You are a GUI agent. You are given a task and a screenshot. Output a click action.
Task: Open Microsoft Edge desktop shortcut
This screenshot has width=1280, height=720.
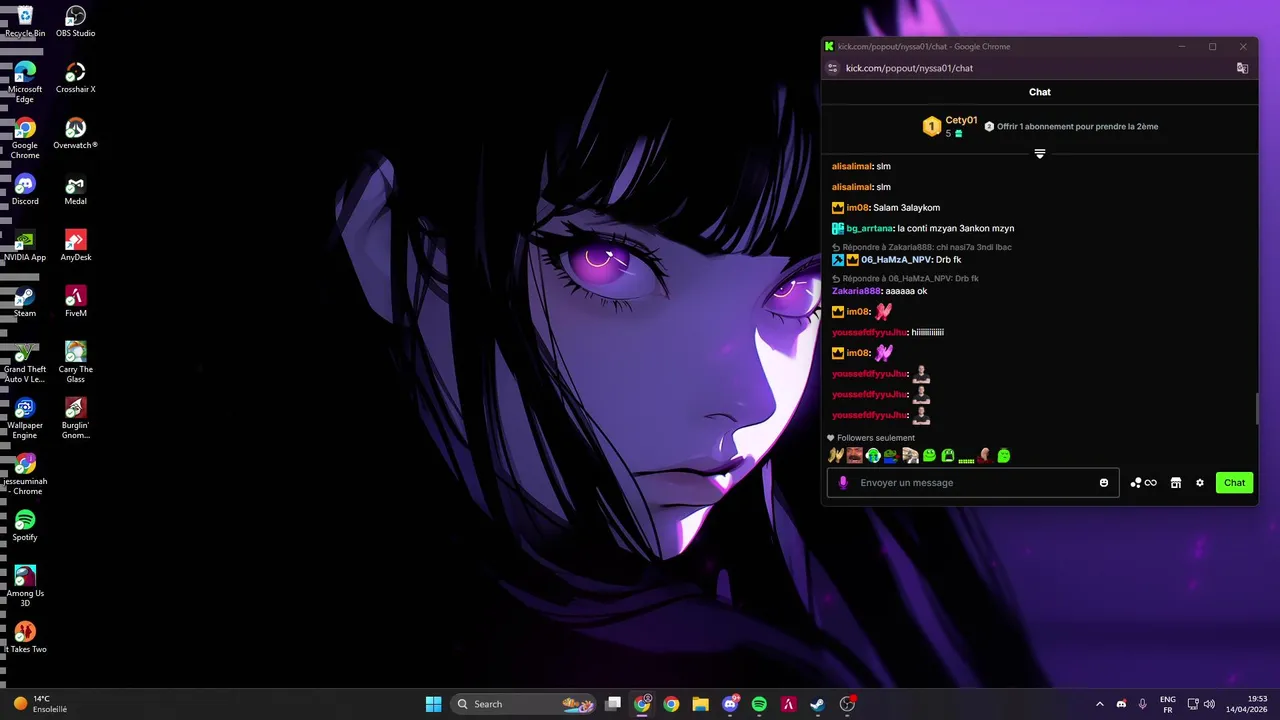coord(25,83)
